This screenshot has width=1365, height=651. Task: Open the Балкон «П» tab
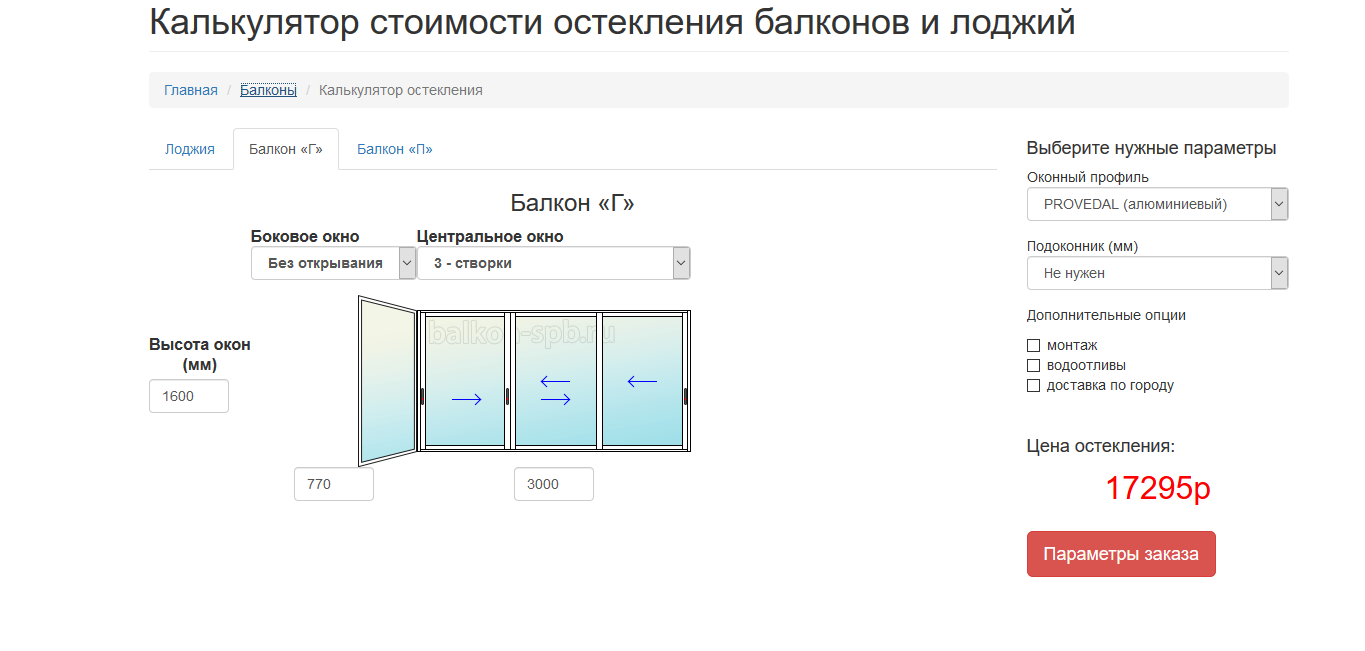(394, 148)
